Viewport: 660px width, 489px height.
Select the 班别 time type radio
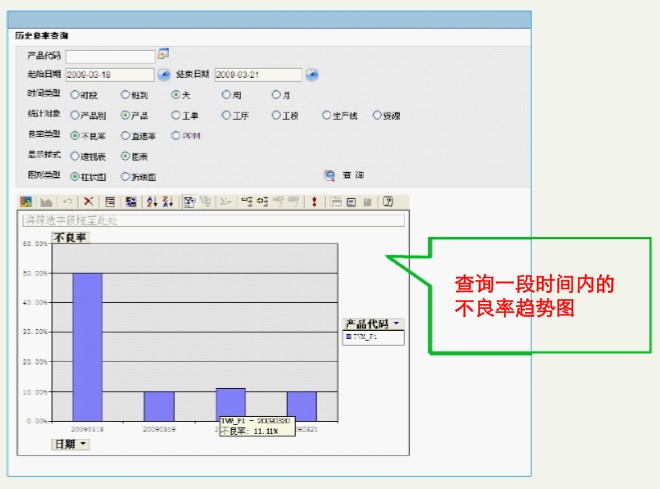125,95
